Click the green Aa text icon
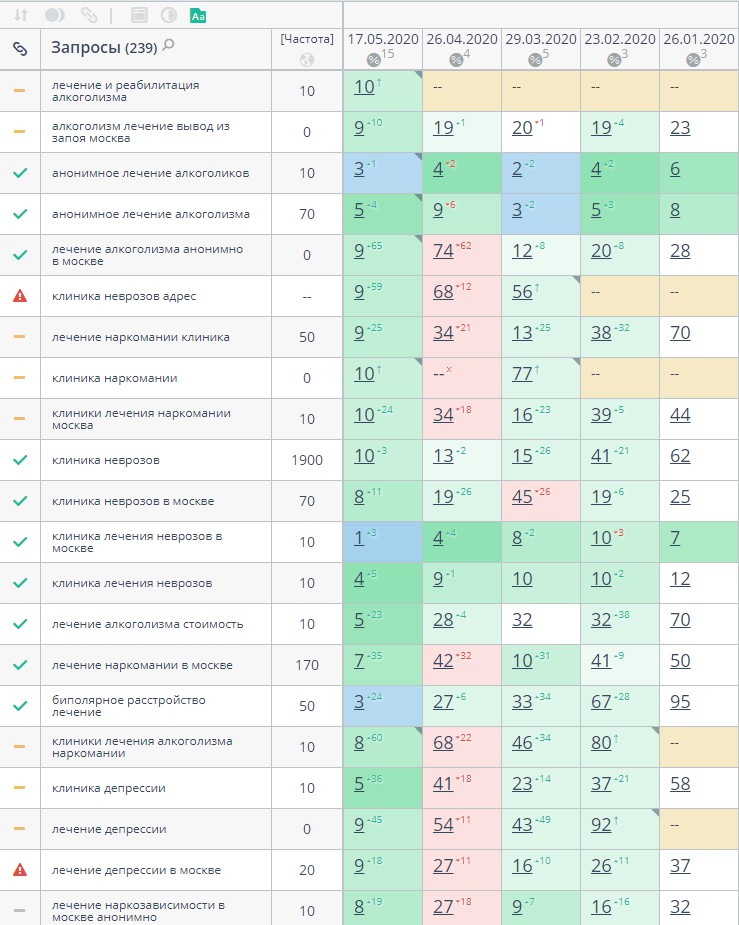This screenshot has height=925, width=739. tap(198, 15)
